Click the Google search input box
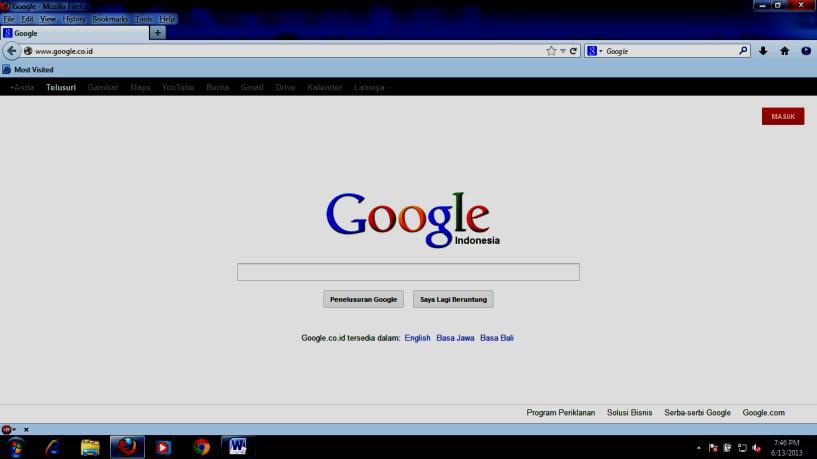The height and width of the screenshot is (459, 817). pos(408,272)
